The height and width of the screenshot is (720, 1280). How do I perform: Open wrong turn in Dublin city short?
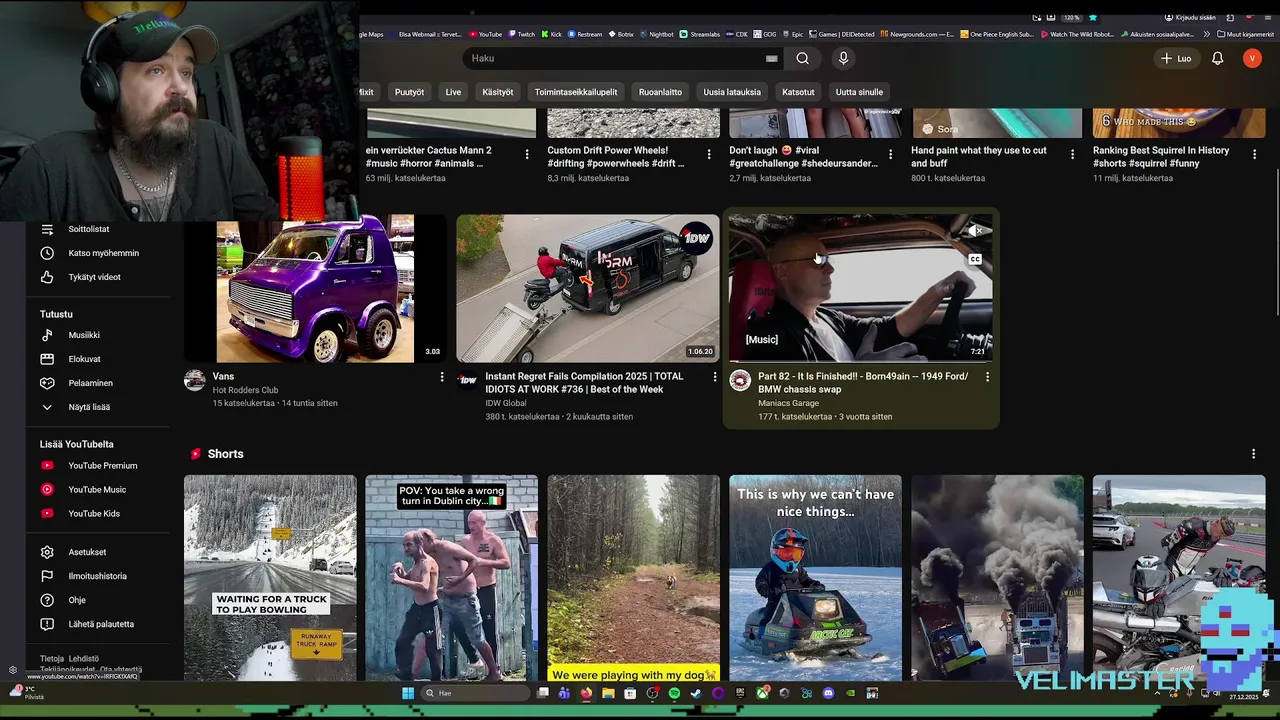pyautogui.click(x=451, y=578)
